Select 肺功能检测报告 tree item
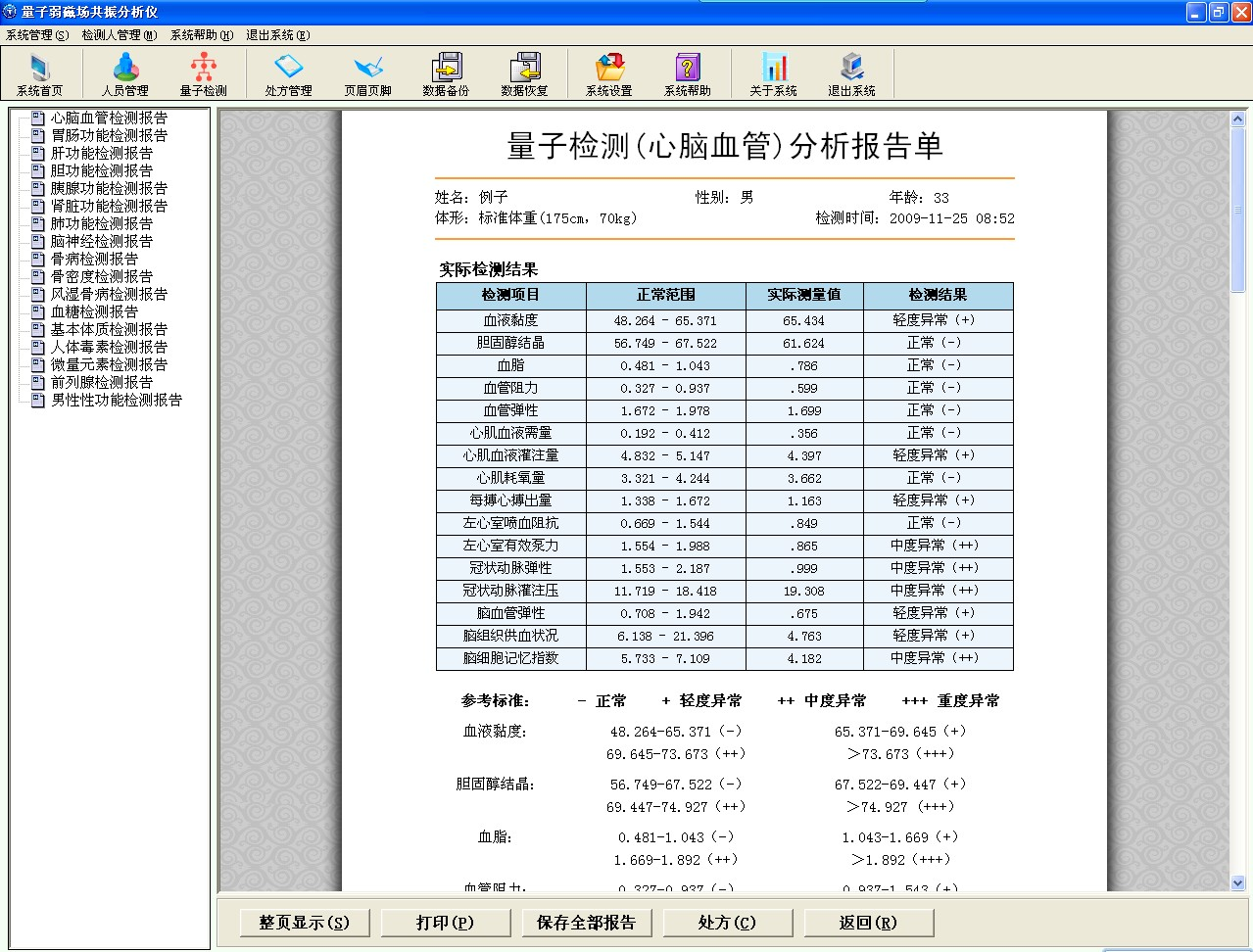The height and width of the screenshot is (952, 1253). (102, 223)
